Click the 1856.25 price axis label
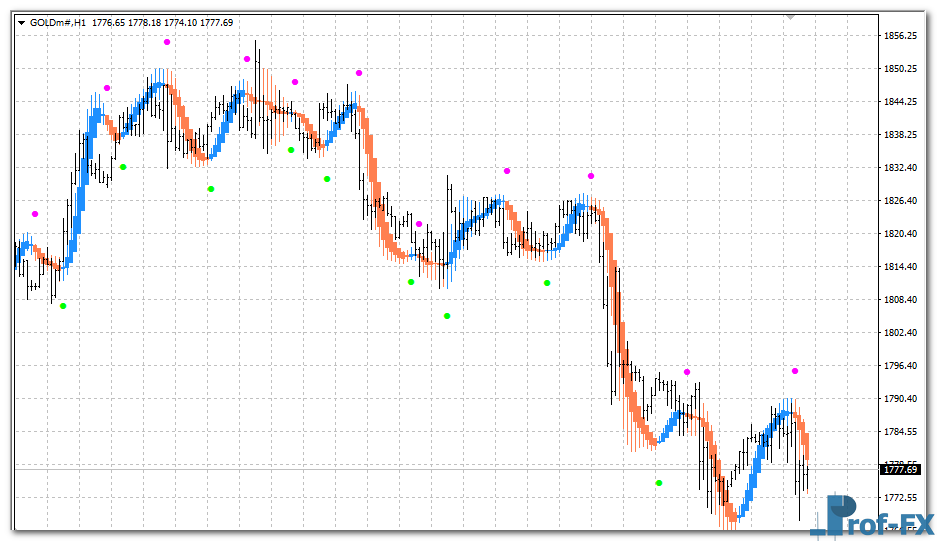Viewport: 937px width, 541px height. (901, 36)
